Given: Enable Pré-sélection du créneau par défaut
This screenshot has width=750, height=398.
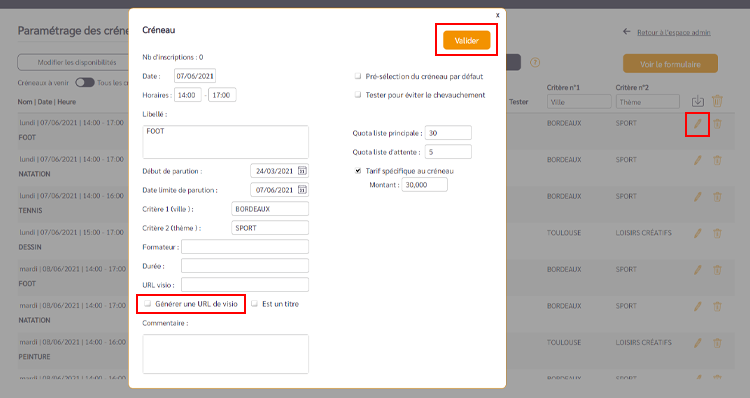Looking at the screenshot, I should click(358, 76).
